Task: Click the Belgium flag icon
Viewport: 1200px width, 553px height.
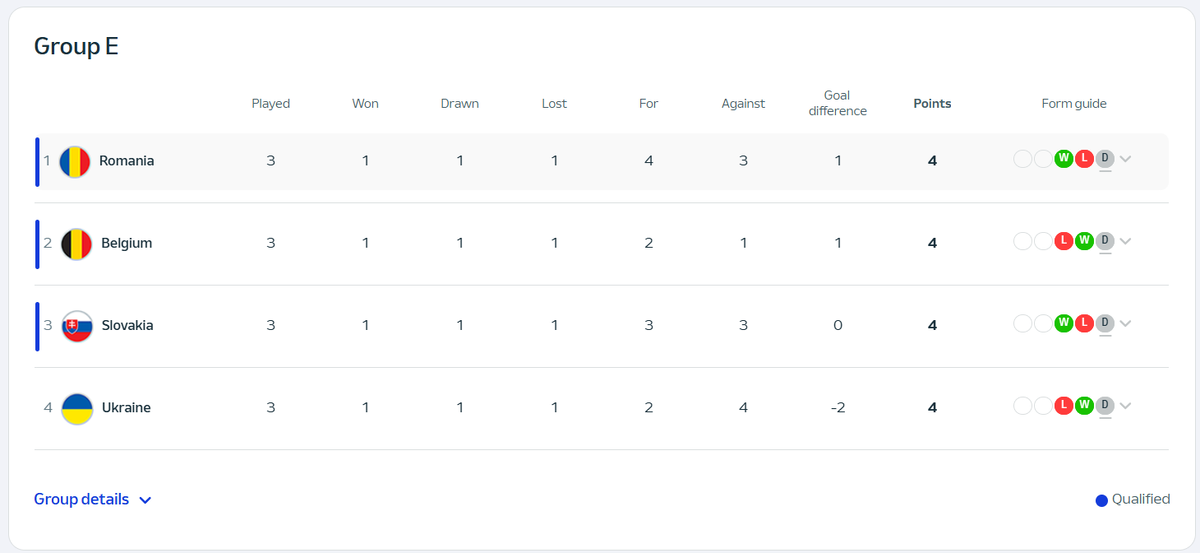Action: point(77,244)
